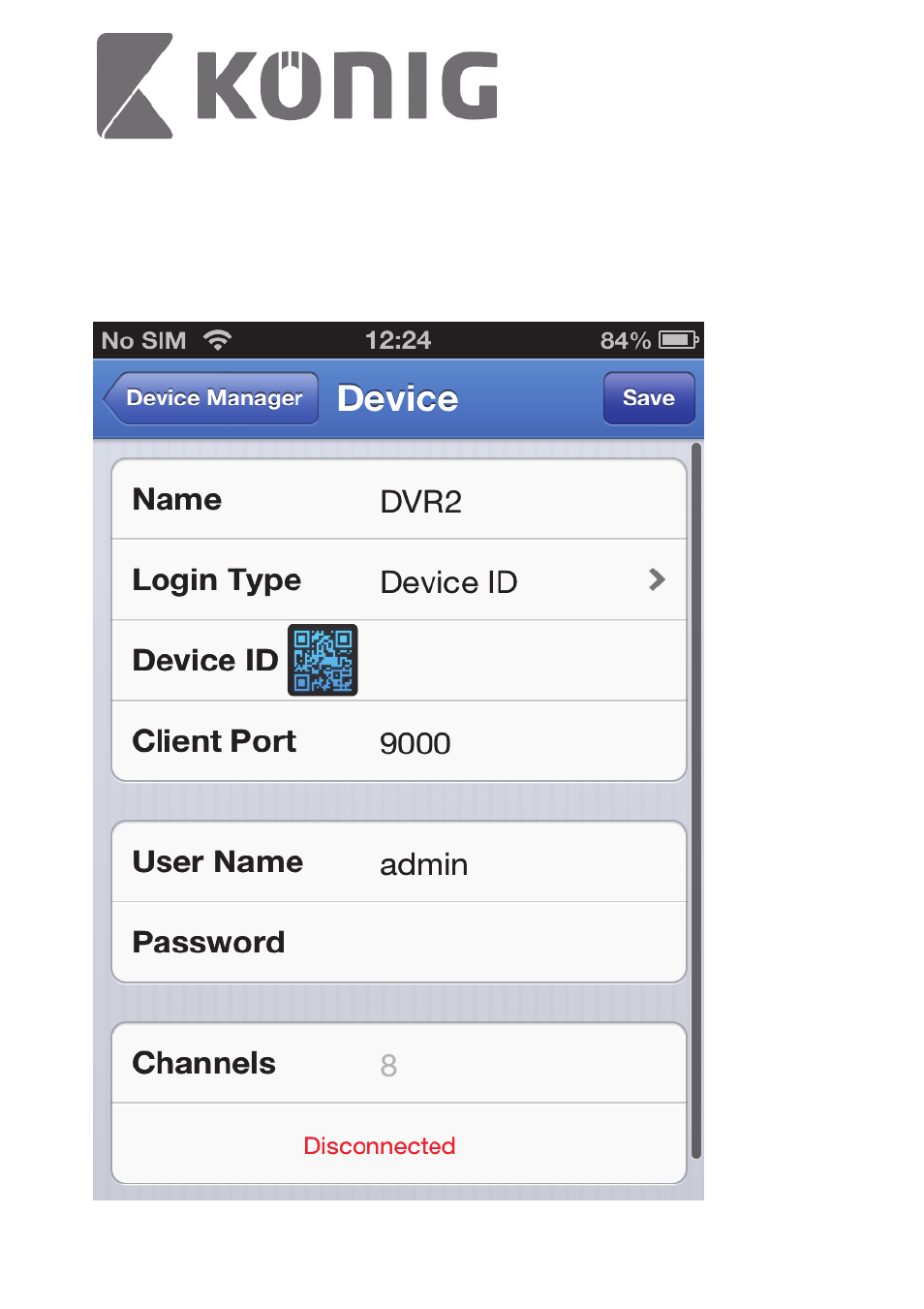Viewport: 924px width, 1309px height.
Task: Go back to Device Manager
Action: pos(211,398)
